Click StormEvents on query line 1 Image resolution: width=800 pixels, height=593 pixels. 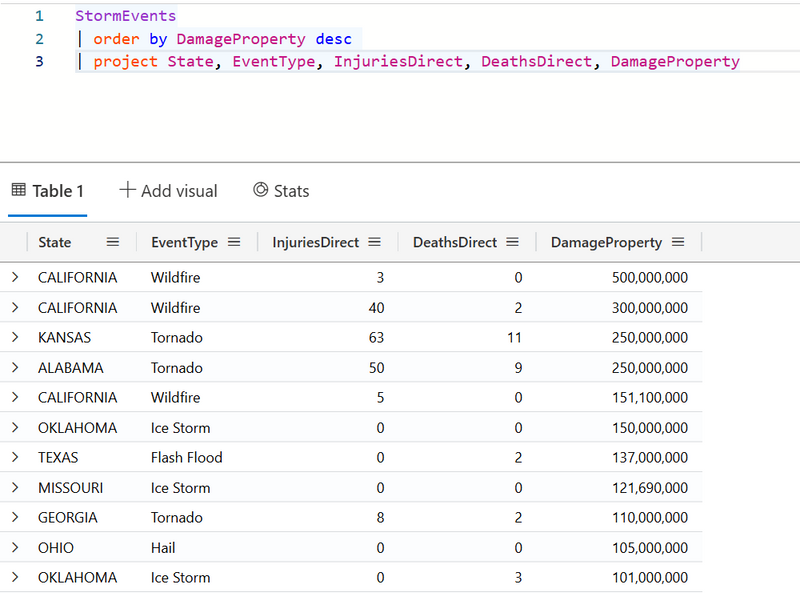click(126, 16)
